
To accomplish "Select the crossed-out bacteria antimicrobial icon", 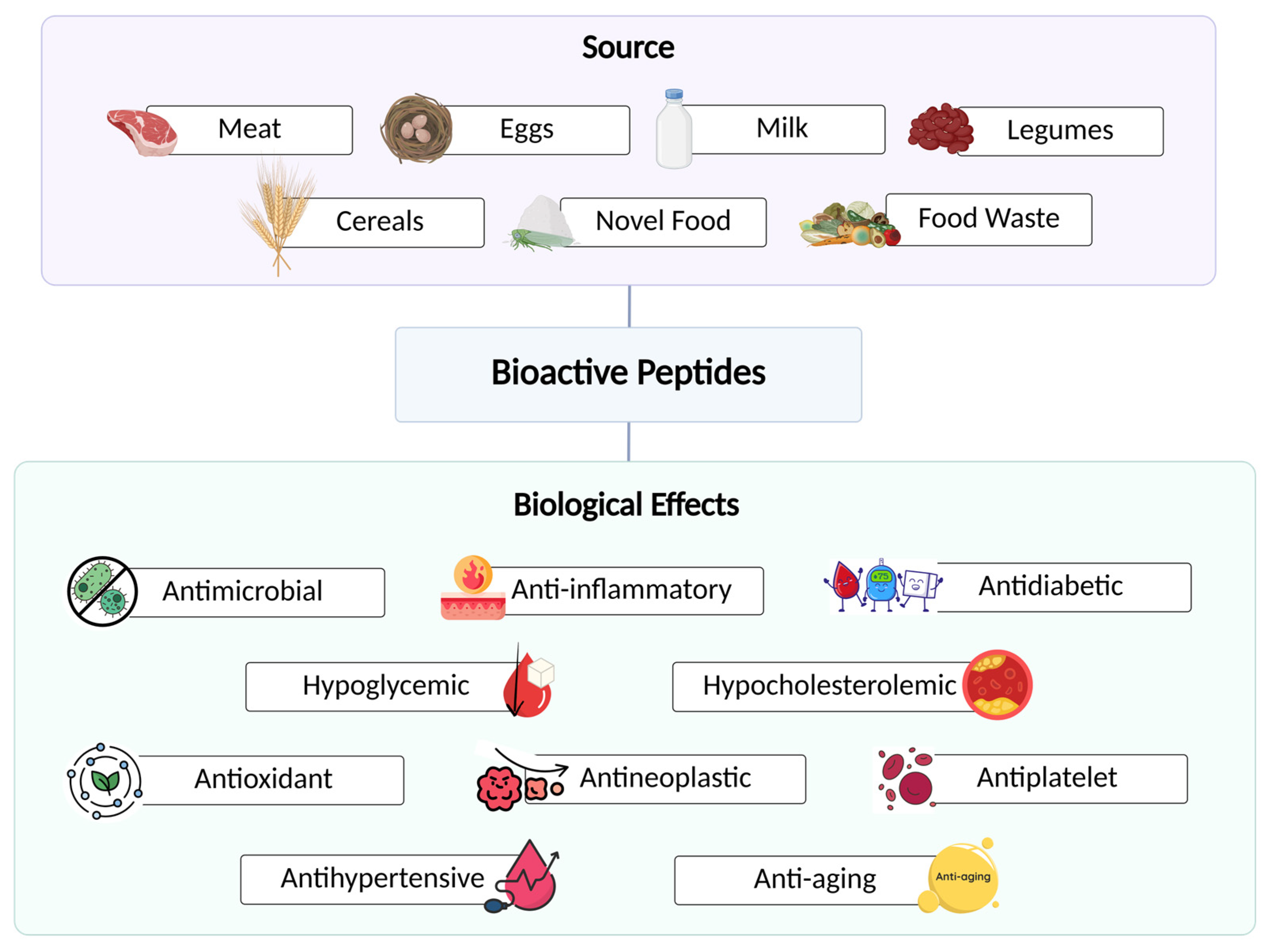I will click(102, 591).
